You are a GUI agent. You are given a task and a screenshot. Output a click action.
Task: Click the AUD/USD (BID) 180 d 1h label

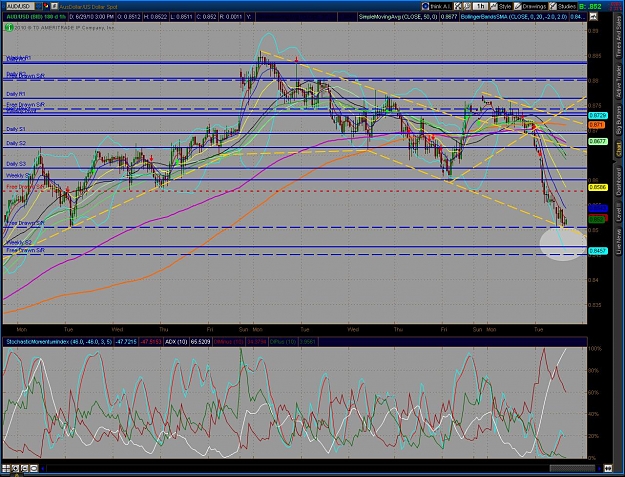click(x=36, y=17)
